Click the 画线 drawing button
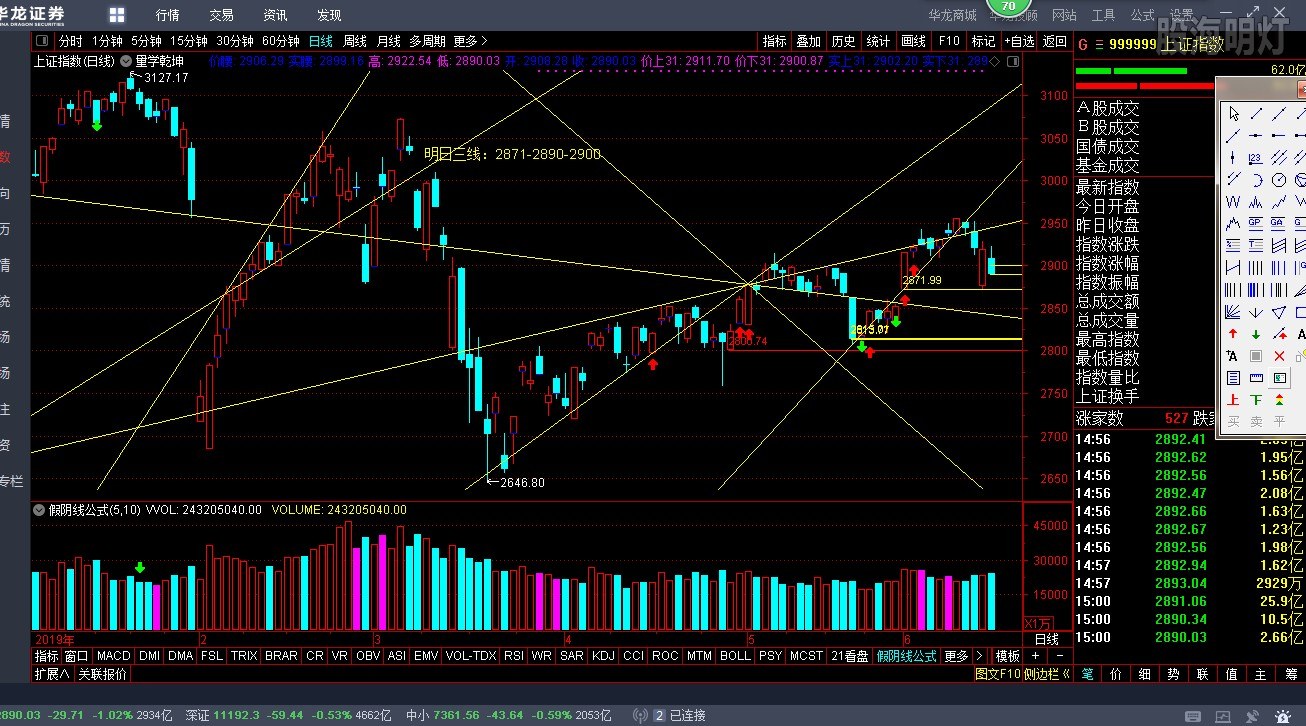1306x726 pixels. 913,41
